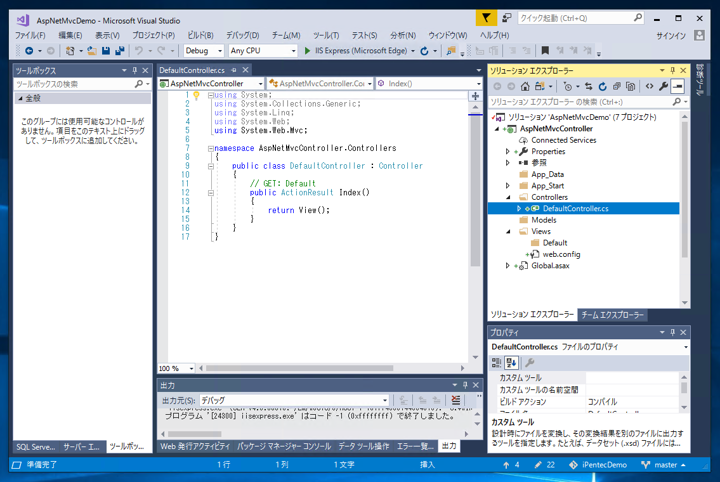Click the light bulb quick action on line 1
720x482 pixels.
(x=196, y=95)
